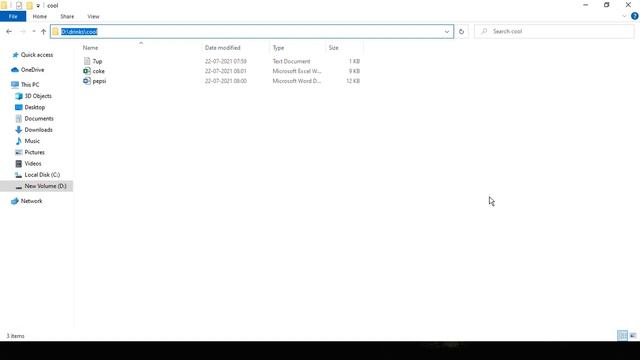This screenshot has height=360, width=640.
Task: Open Downloads in the navigation pane
Action: coord(38,130)
